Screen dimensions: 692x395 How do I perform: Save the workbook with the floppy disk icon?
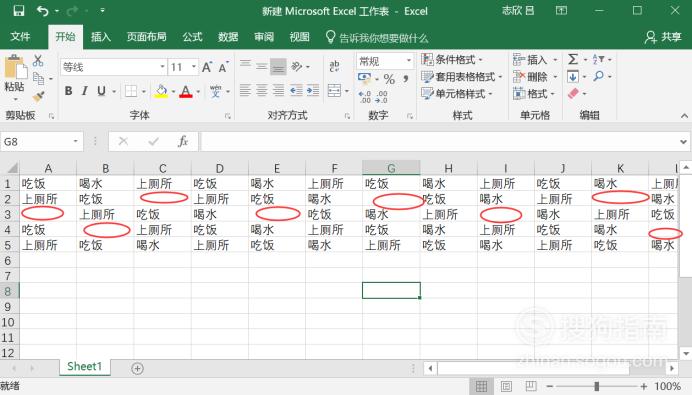pyautogui.click(x=19, y=11)
